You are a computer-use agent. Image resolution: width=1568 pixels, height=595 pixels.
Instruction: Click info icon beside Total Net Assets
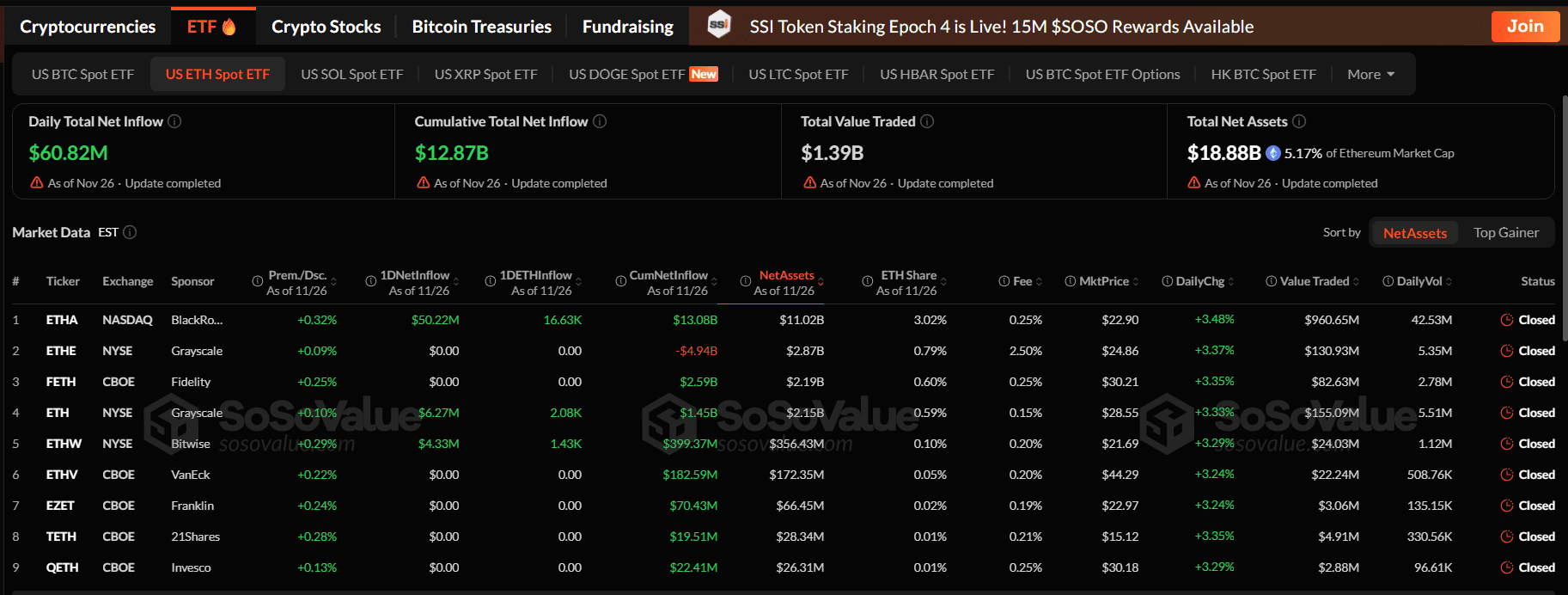[x=1299, y=121]
